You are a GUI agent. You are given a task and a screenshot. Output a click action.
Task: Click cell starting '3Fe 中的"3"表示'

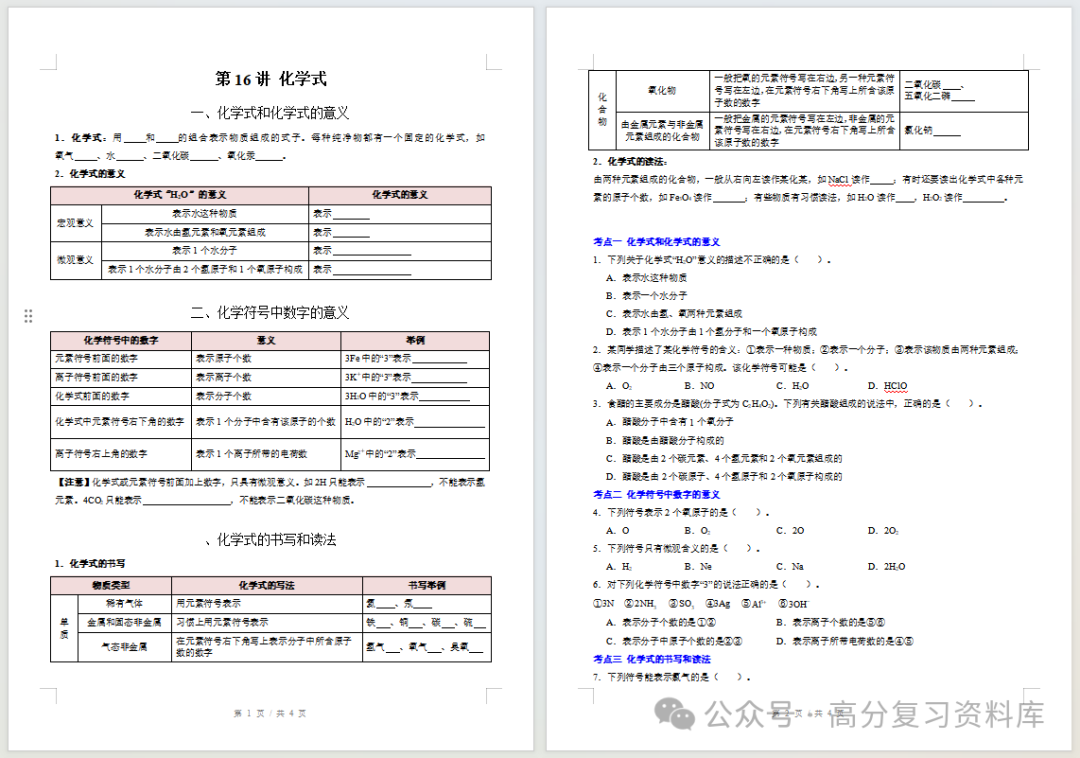(415, 359)
